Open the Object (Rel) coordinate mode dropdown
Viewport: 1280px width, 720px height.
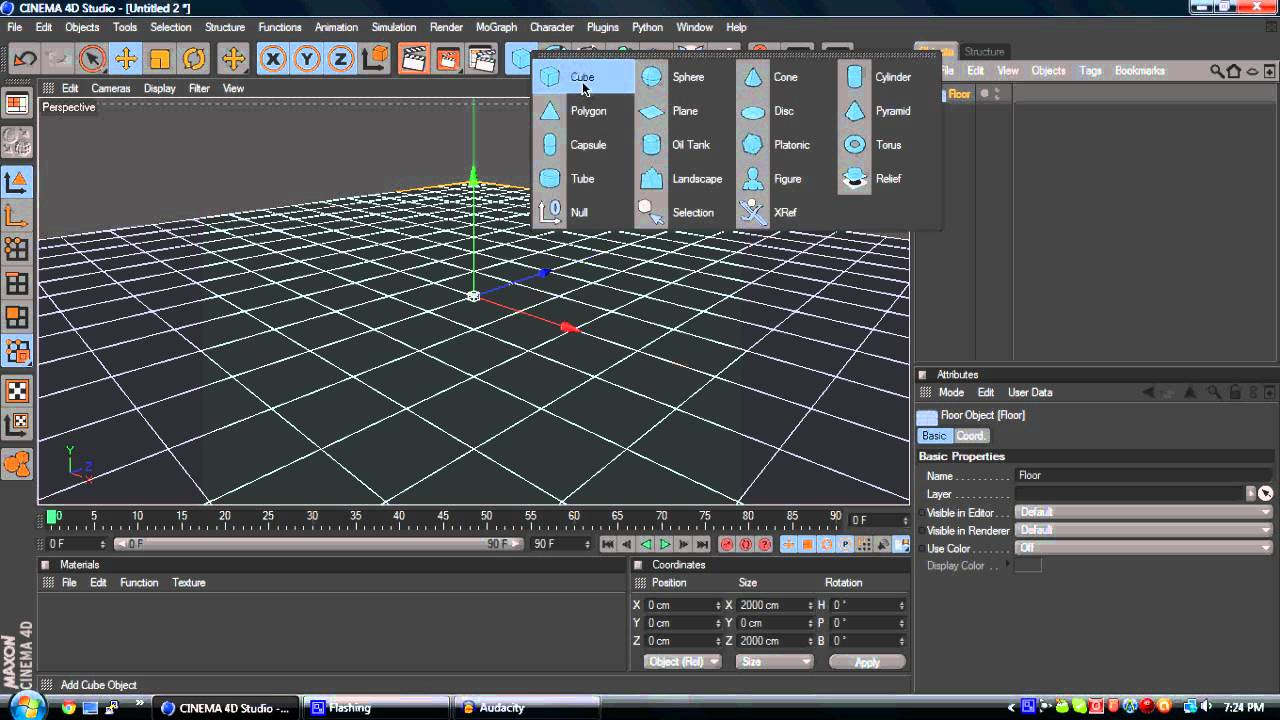point(683,662)
